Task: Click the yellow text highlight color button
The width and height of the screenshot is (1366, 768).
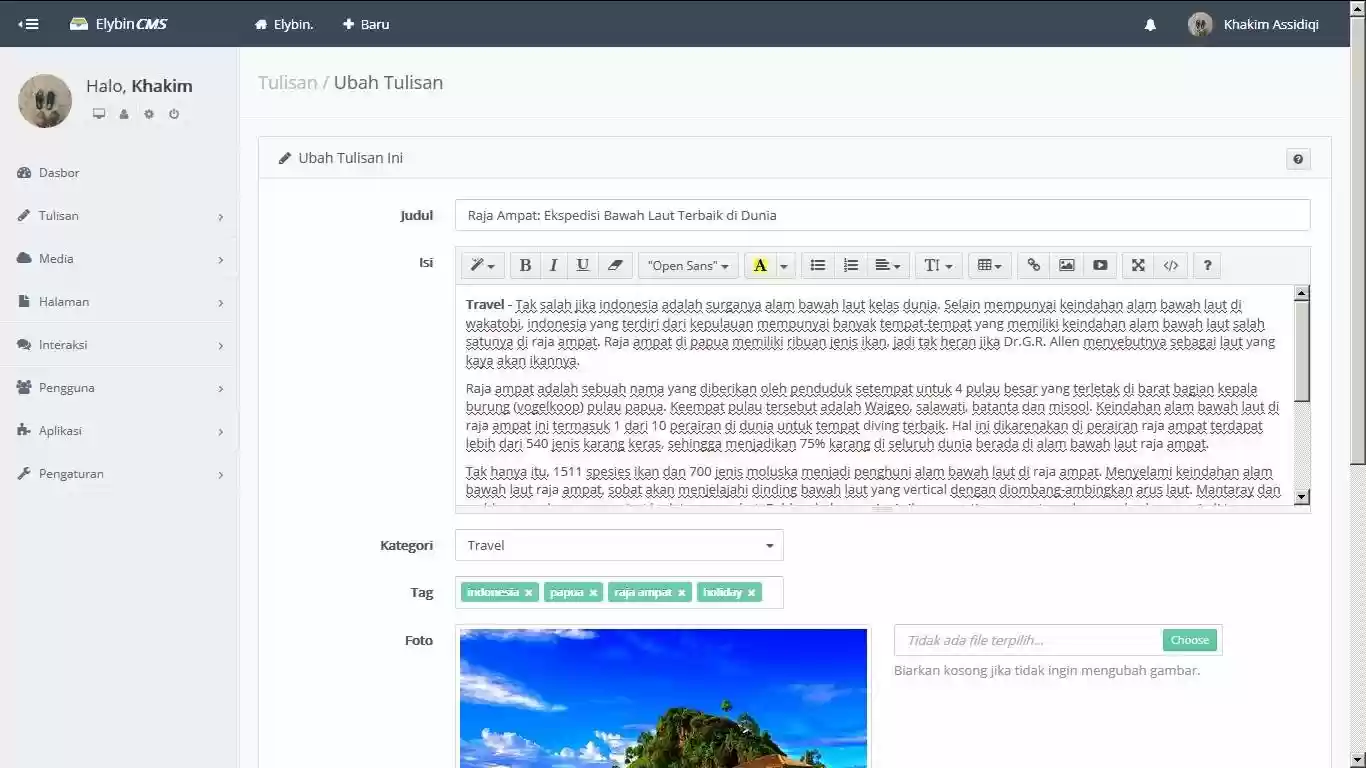Action: click(x=760, y=265)
